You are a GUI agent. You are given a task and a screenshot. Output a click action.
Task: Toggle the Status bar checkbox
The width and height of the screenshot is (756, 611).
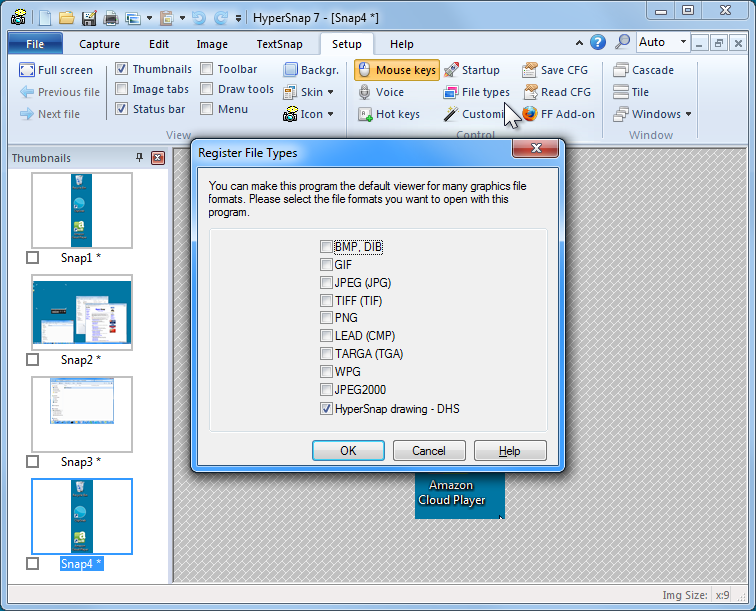pos(122,109)
